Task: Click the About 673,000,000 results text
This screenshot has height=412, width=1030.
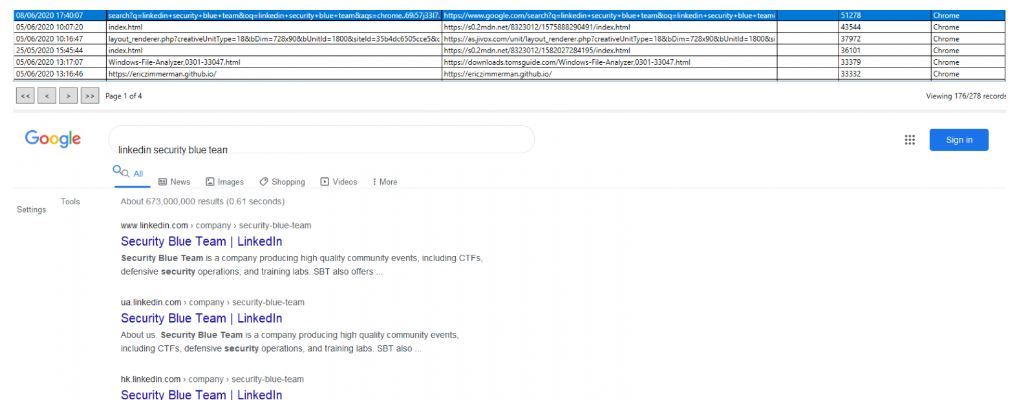Action: tap(202, 202)
